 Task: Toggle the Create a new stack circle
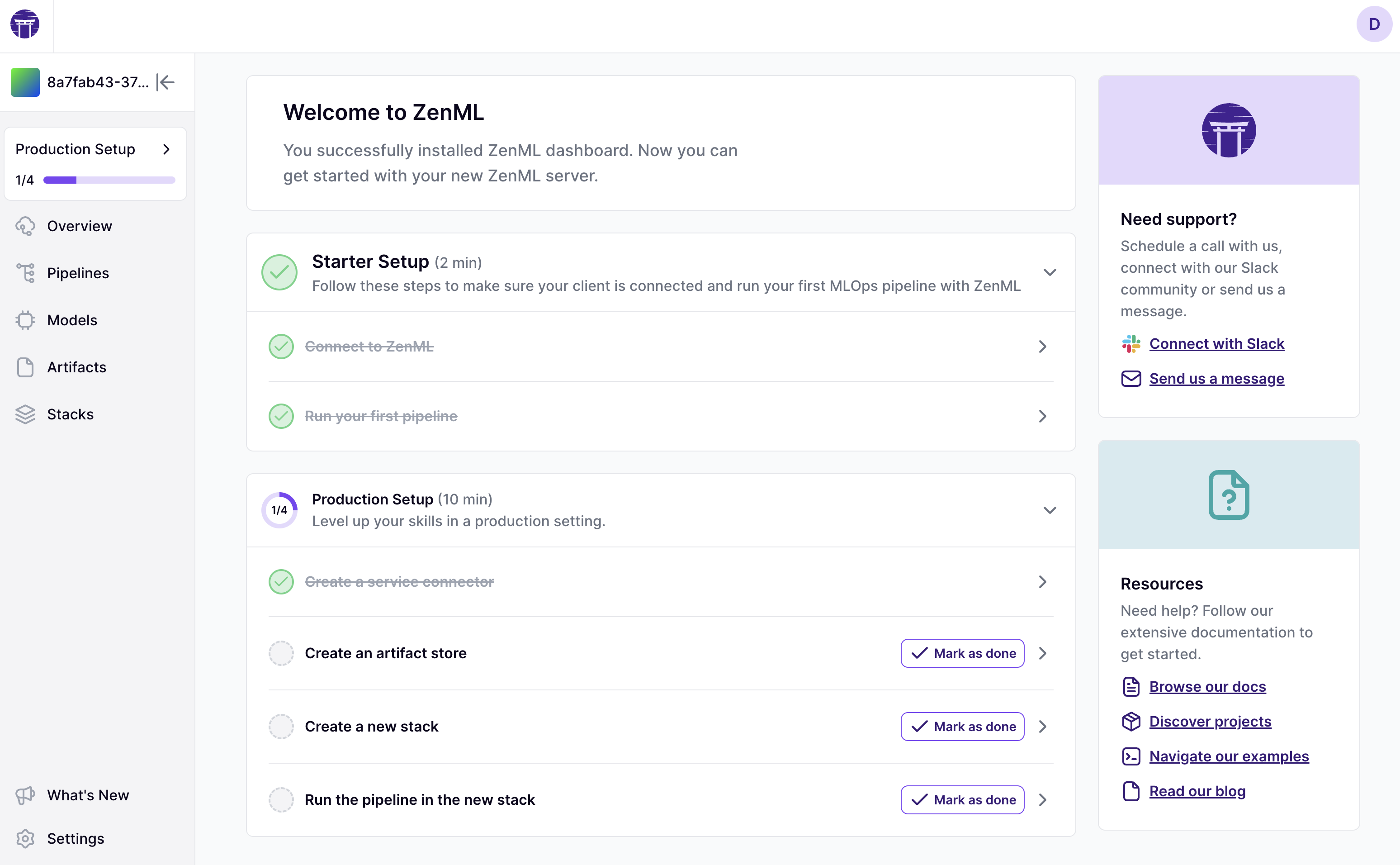[x=281, y=727]
